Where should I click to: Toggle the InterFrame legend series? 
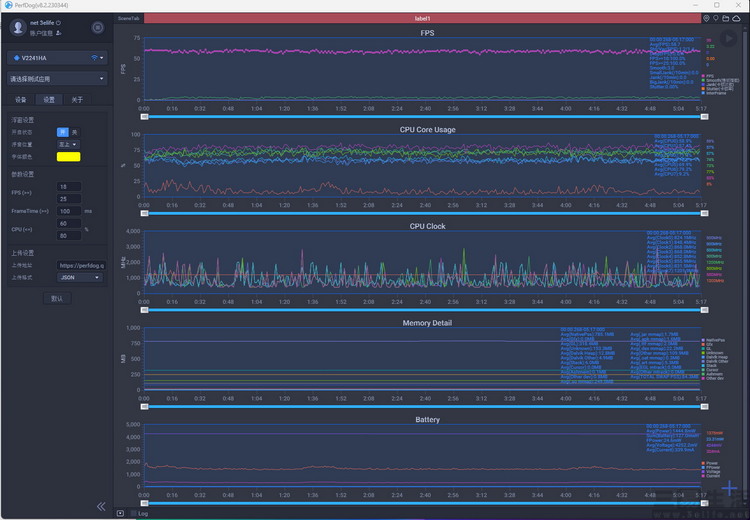click(x=714, y=93)
